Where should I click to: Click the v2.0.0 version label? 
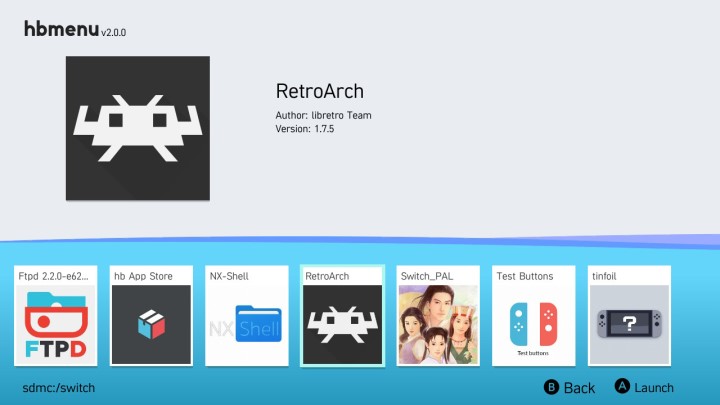pyautogui.click(x=113, y=33)
